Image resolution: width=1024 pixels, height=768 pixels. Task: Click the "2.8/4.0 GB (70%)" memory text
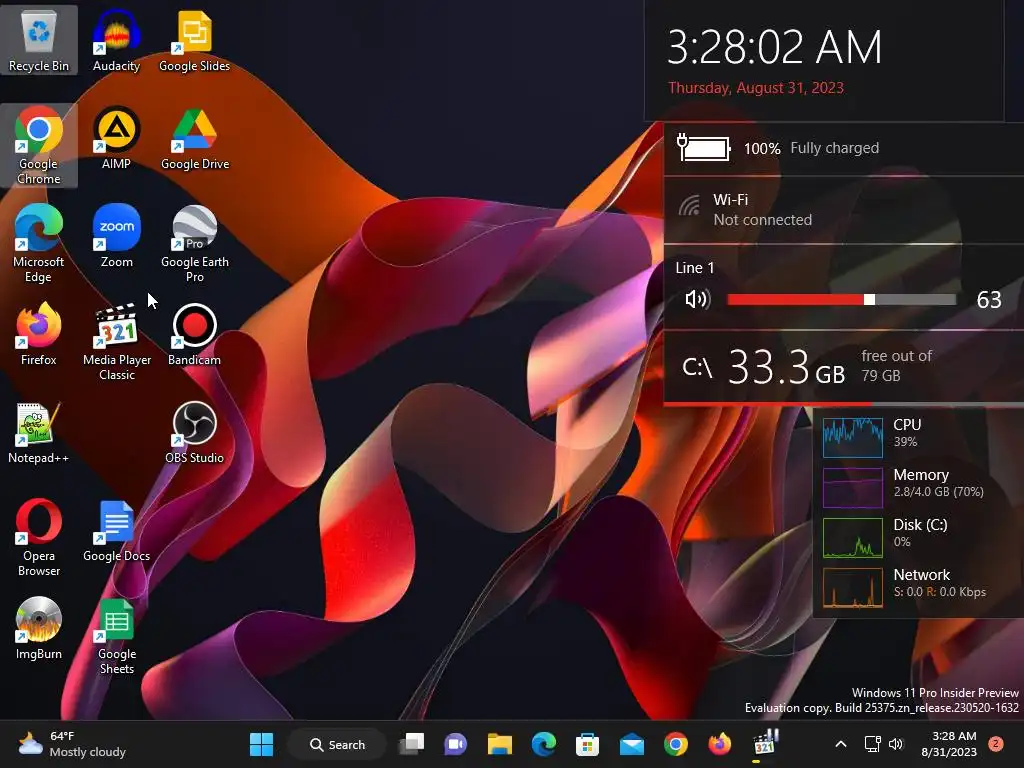[x=938, y=492]
